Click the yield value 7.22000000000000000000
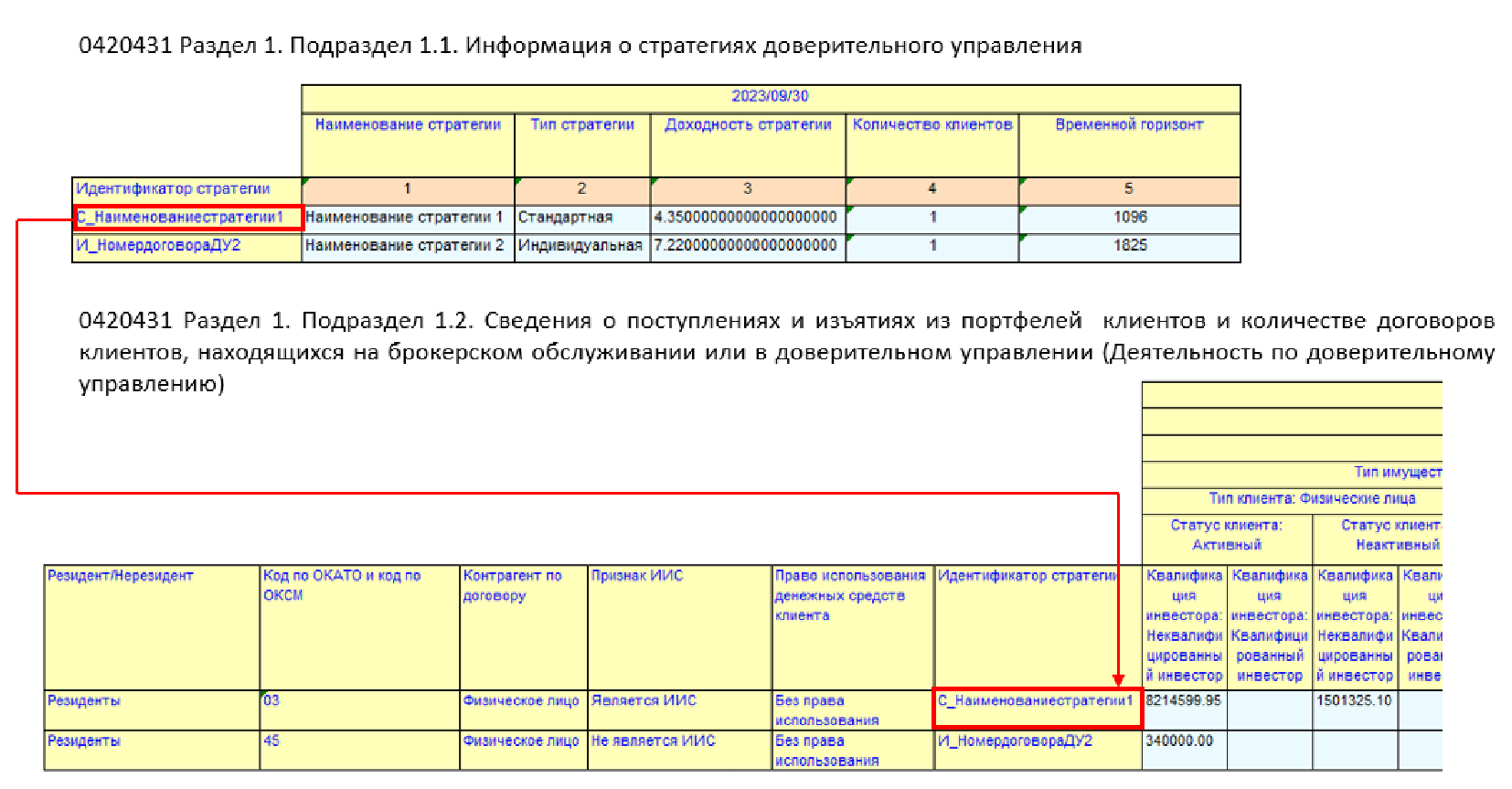The image size is (1512, 789). 746,246
